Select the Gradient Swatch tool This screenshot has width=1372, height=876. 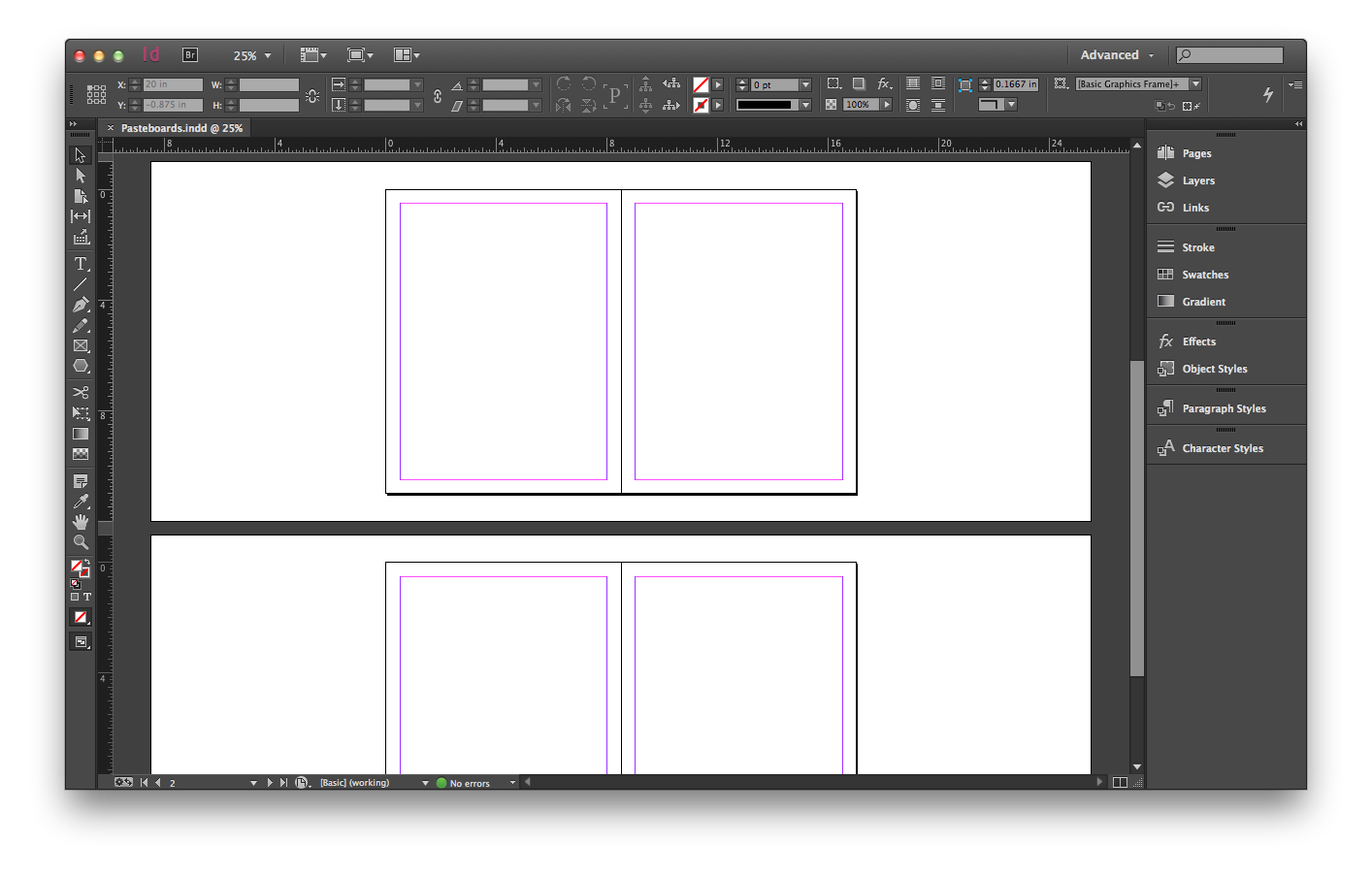81,434
